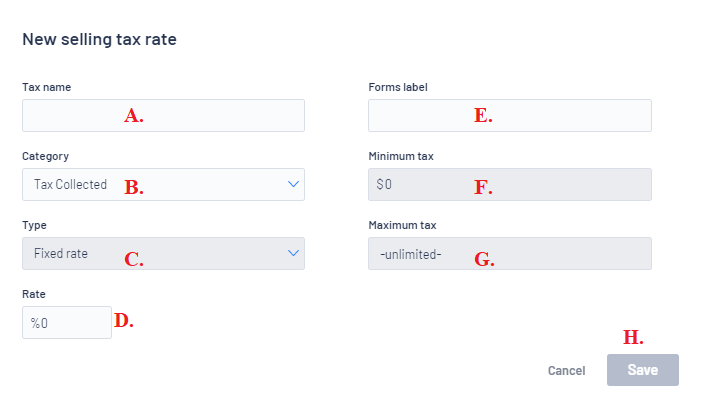Click the Forms label caption text
709x415 pixels.
click(x=398, y=87)
